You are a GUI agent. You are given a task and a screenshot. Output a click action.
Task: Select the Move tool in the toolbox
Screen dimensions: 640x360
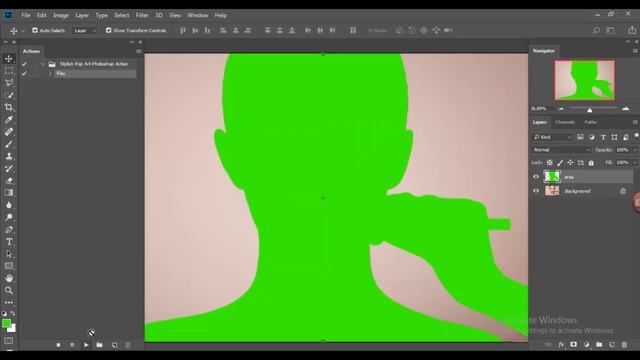(9, 59)
